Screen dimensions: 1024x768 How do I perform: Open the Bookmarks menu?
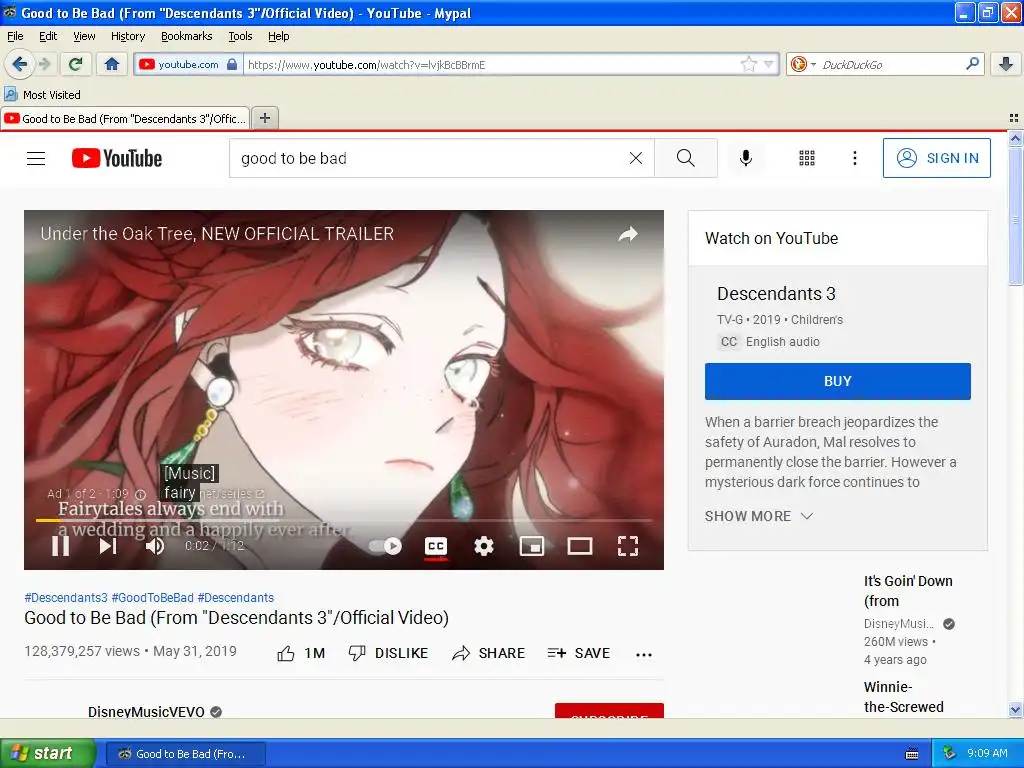pyautogui.click(x=187, y=36)
